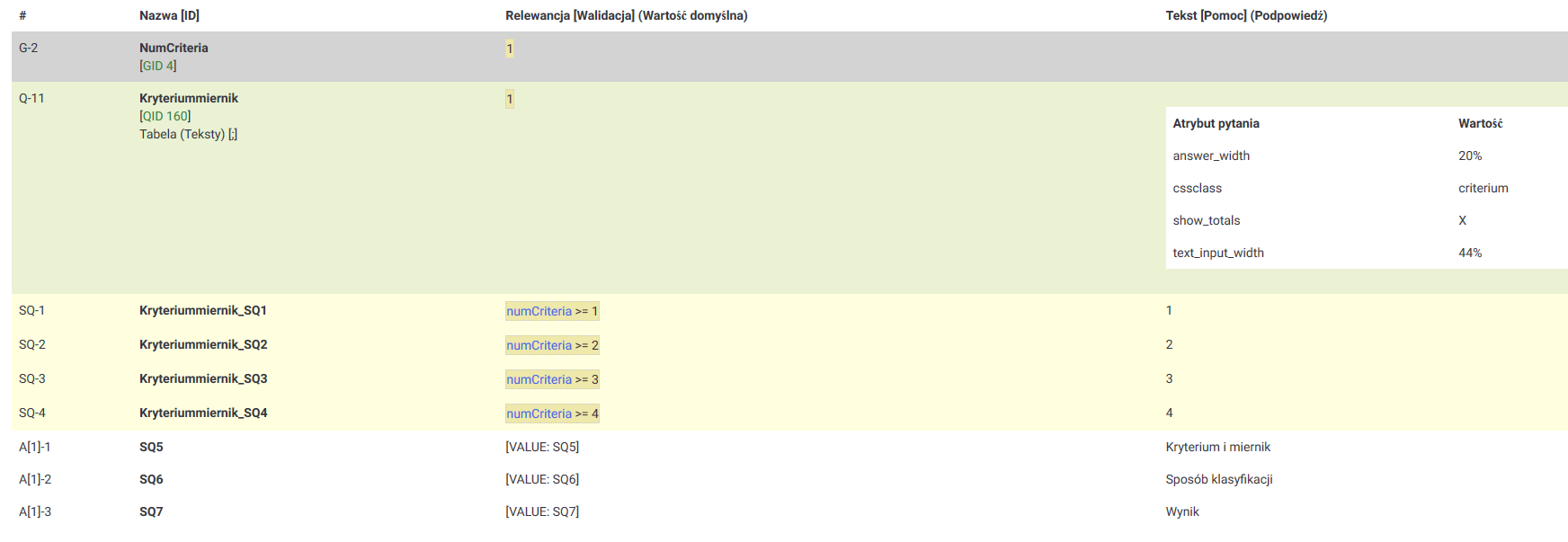Viewport: 1568px width, 542px height.
Task: Click the [VALUE: SQ6] cell
Action: click(542, 479)
